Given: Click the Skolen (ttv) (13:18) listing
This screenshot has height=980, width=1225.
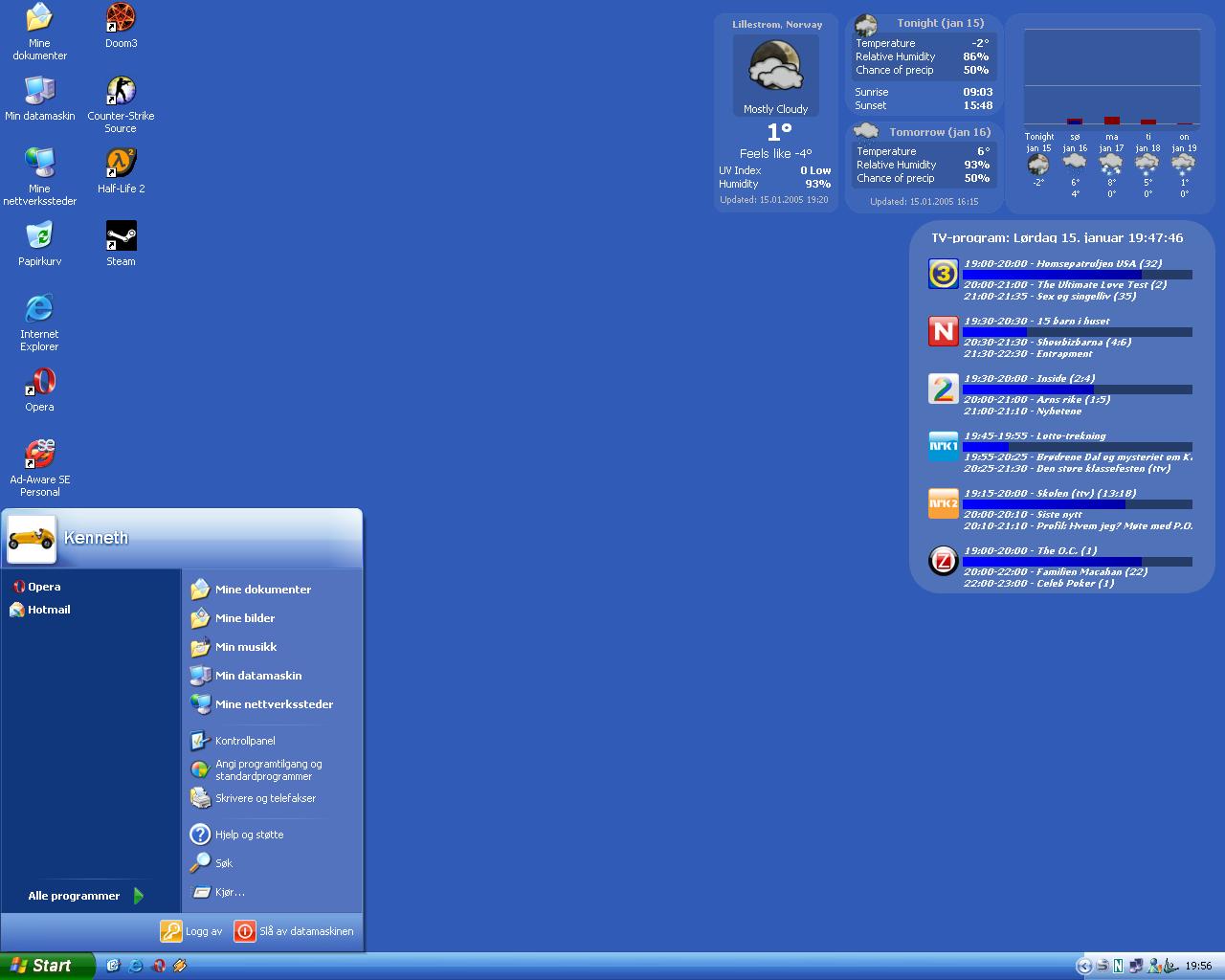Looking at the screenshot, I should pos(1050,494).
